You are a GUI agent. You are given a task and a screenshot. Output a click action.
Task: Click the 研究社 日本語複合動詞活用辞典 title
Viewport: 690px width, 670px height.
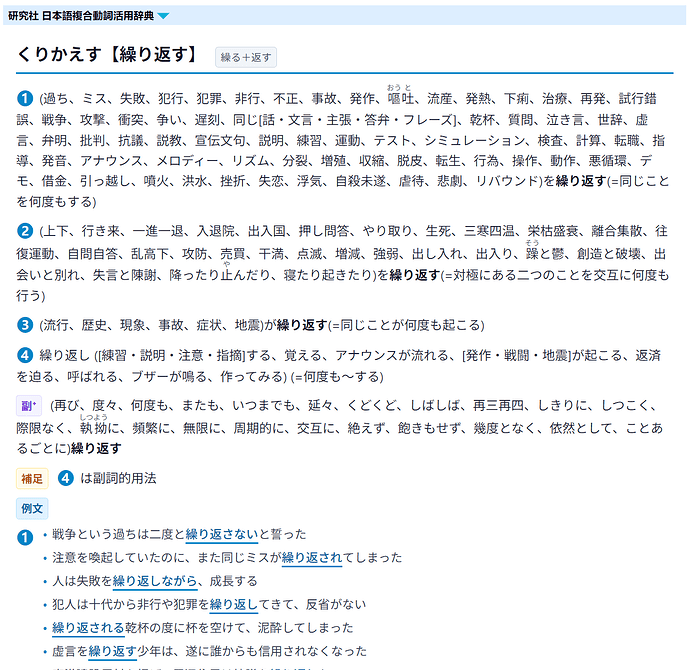point(81,16)
